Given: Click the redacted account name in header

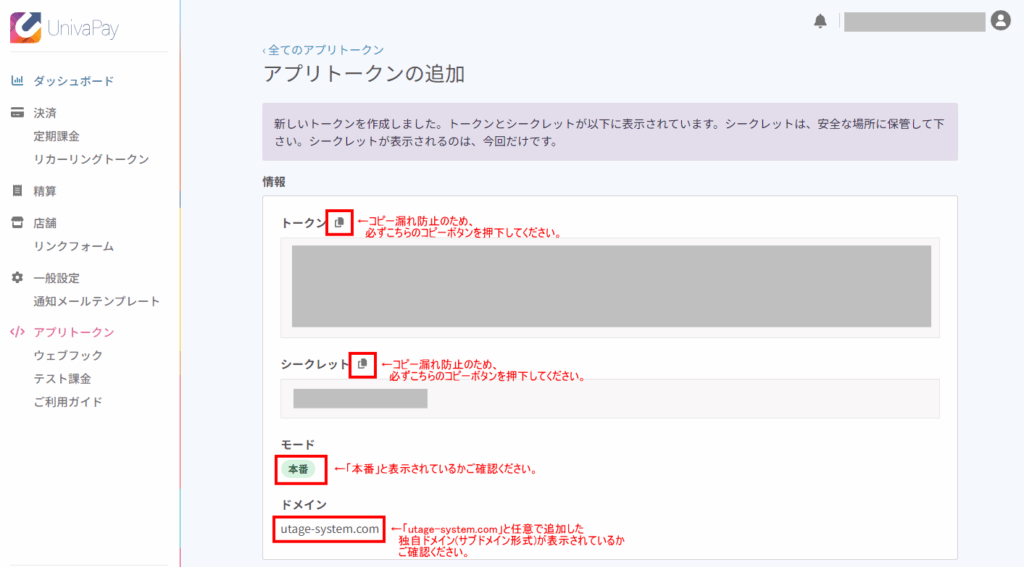Looking at the screenshot, I should pyautogui.click(x=914, y=22).
